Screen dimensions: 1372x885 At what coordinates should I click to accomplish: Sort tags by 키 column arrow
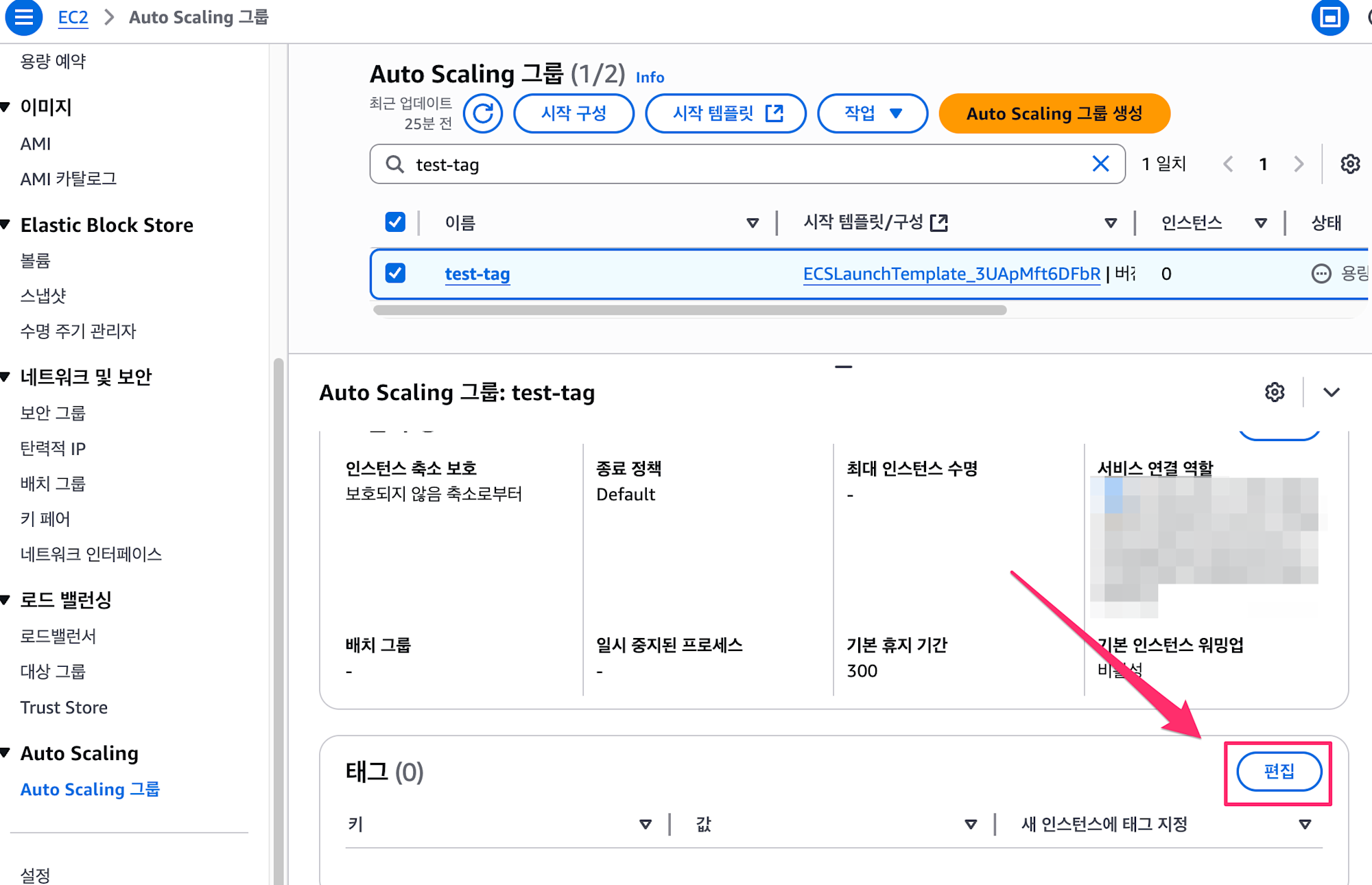(646, 825)
